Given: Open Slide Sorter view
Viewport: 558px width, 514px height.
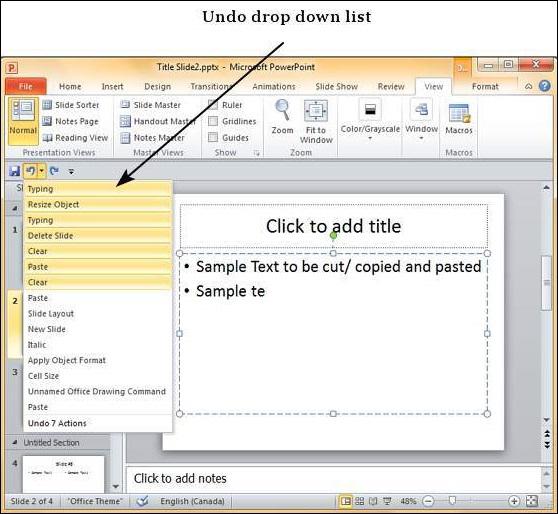Looking at the screenshot, I should click(71, 105).
